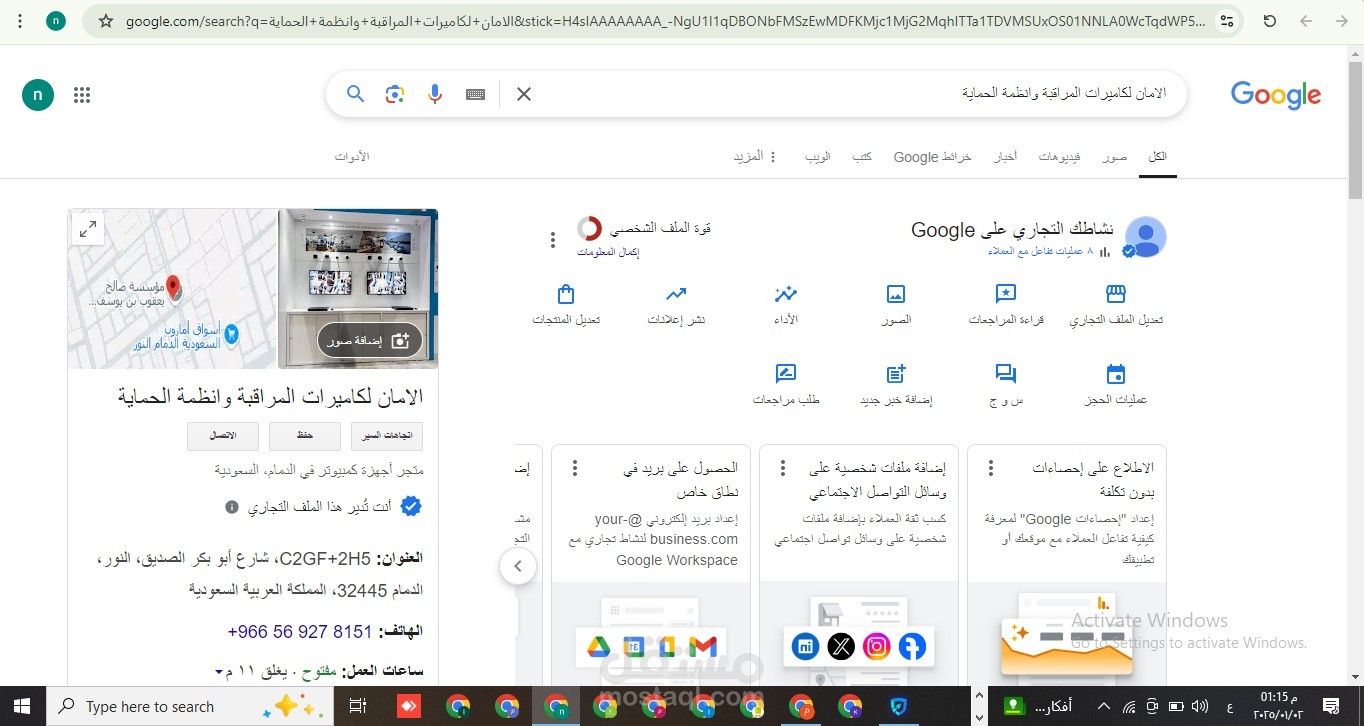Screen dimensions: 1364x726
Task: Open طلب مراجعات (ask for reviews)
Action: coord(786,385)
